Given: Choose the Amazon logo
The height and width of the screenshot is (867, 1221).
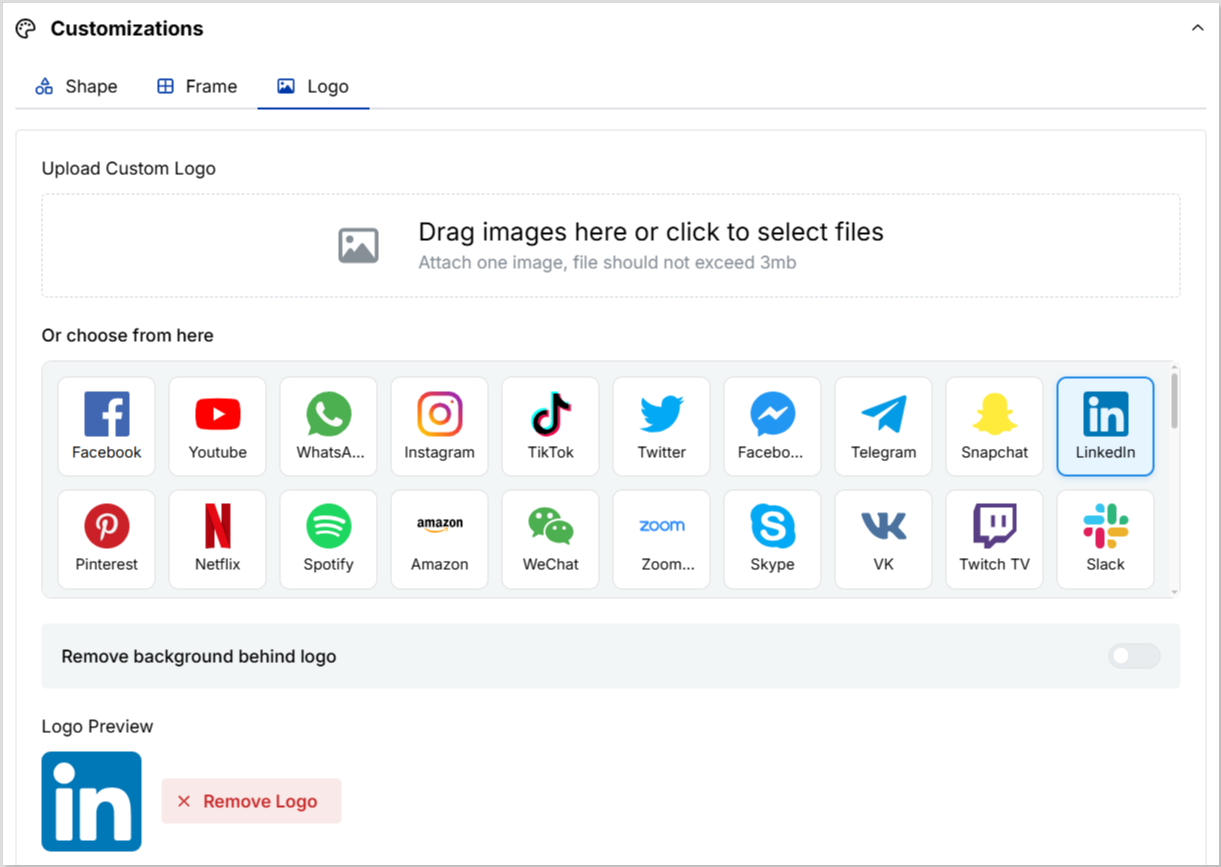Looking at the screenshot, I should (x=439, y=539).
